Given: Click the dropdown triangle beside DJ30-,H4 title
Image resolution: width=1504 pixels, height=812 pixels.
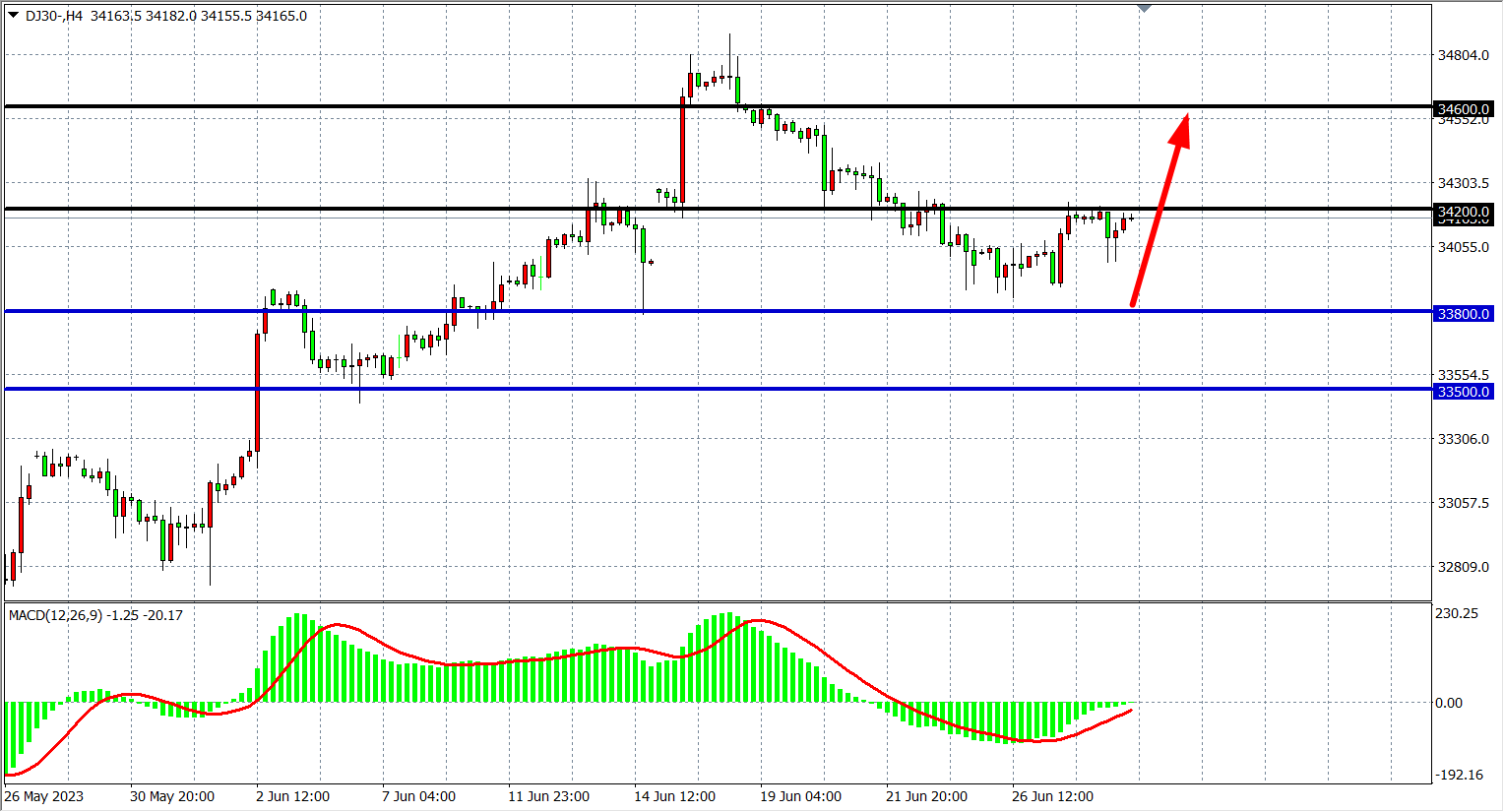Looking at the screenshot, I should (13, 15).
